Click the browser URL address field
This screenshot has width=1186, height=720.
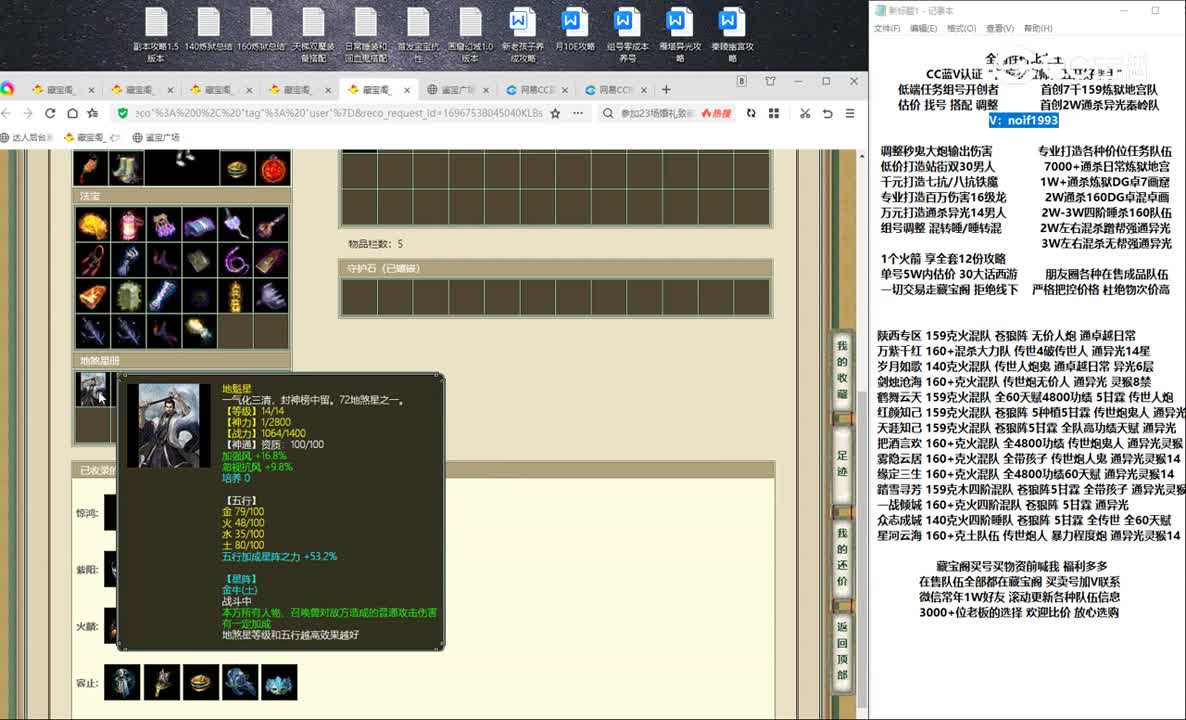coord(338,113)
